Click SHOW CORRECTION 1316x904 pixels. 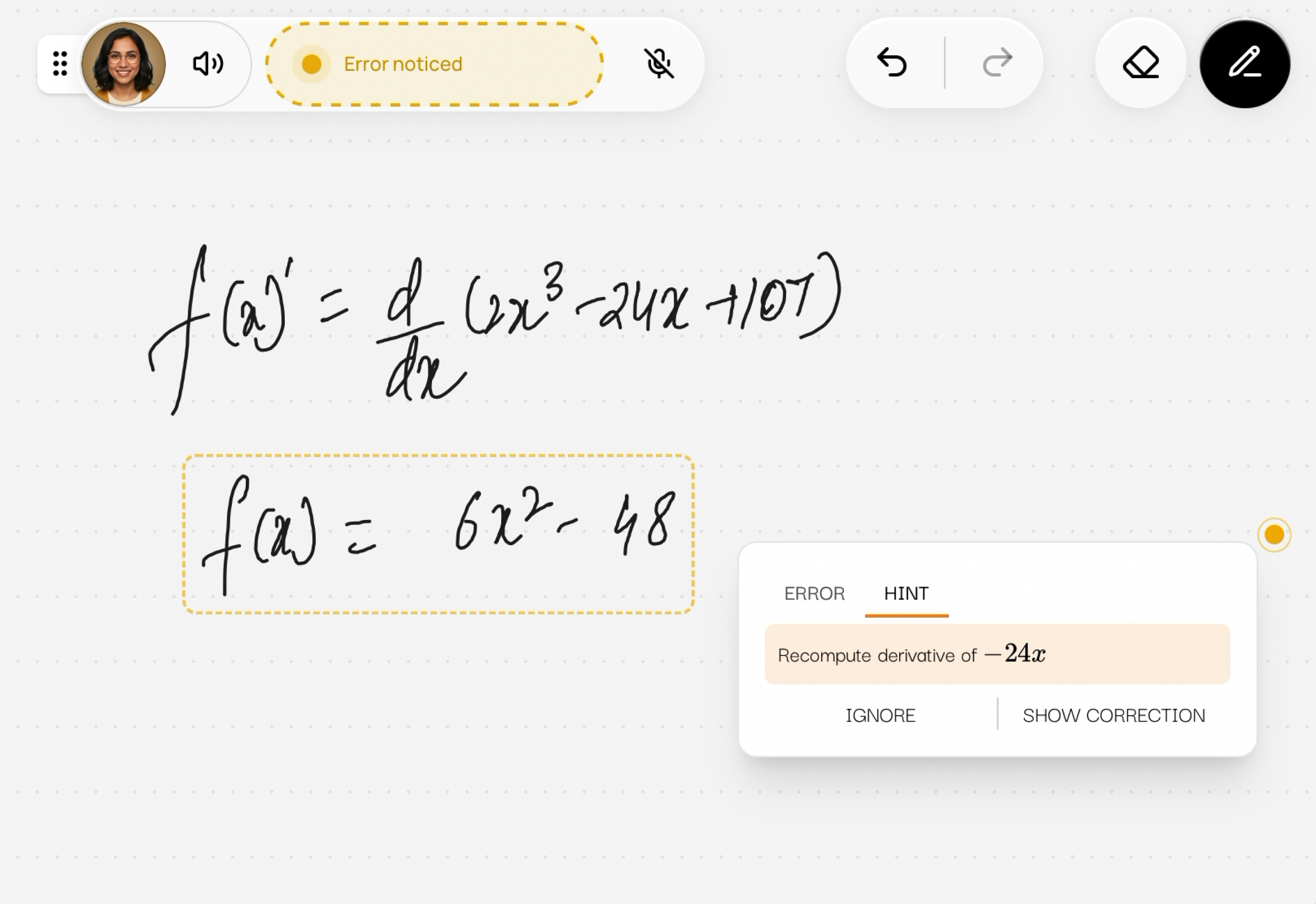click(x=1113, y=715)
